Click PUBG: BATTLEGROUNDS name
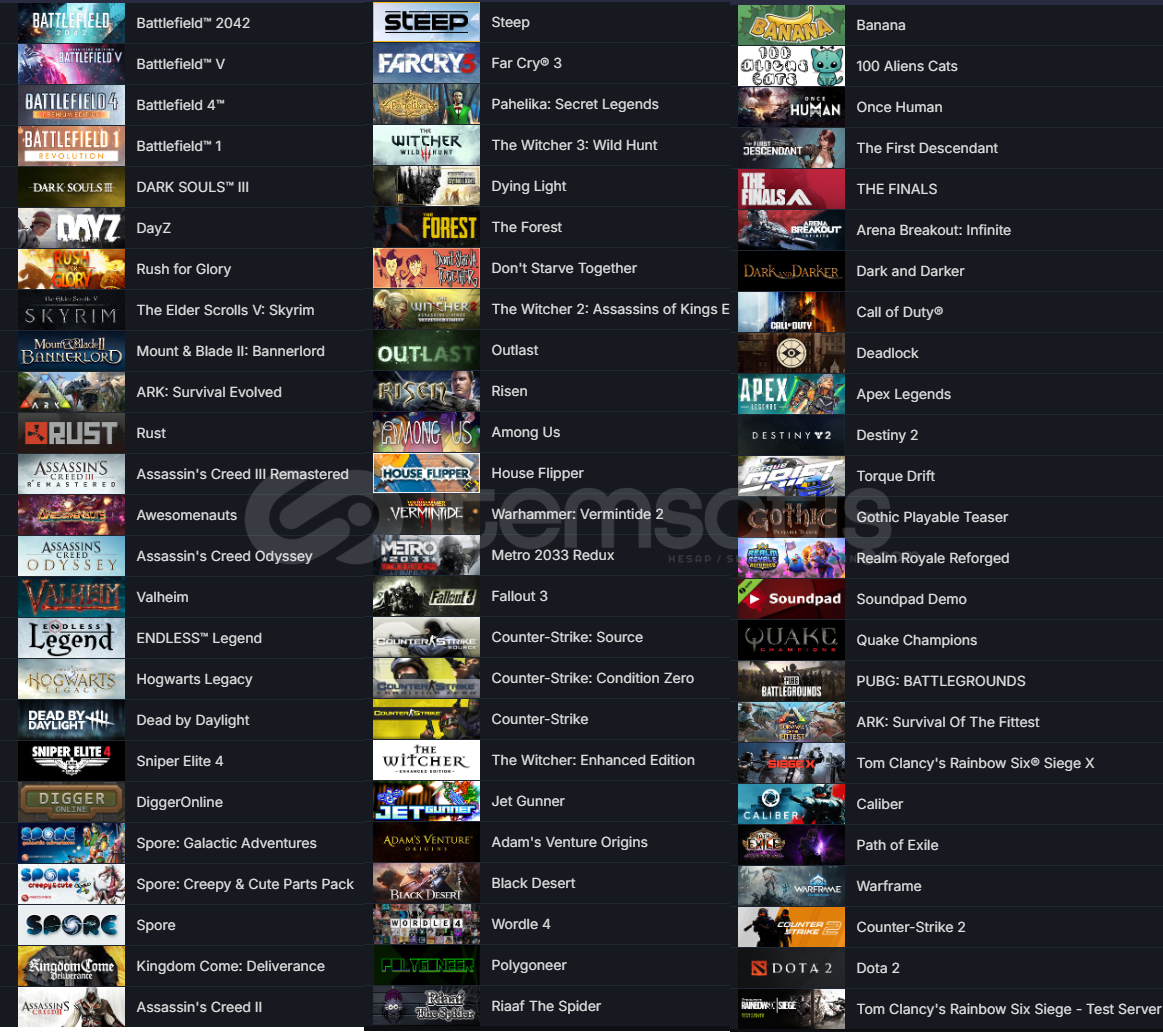Viewport: 1163px width, 1035px height. click(941, 681)
